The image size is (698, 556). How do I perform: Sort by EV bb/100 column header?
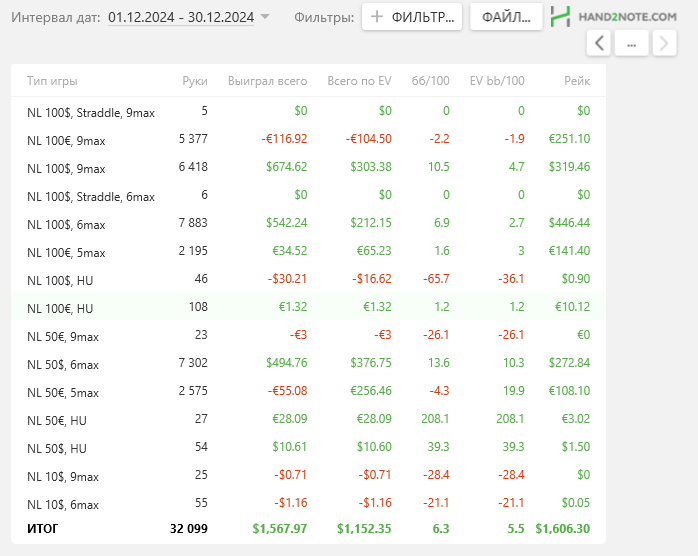497,81
